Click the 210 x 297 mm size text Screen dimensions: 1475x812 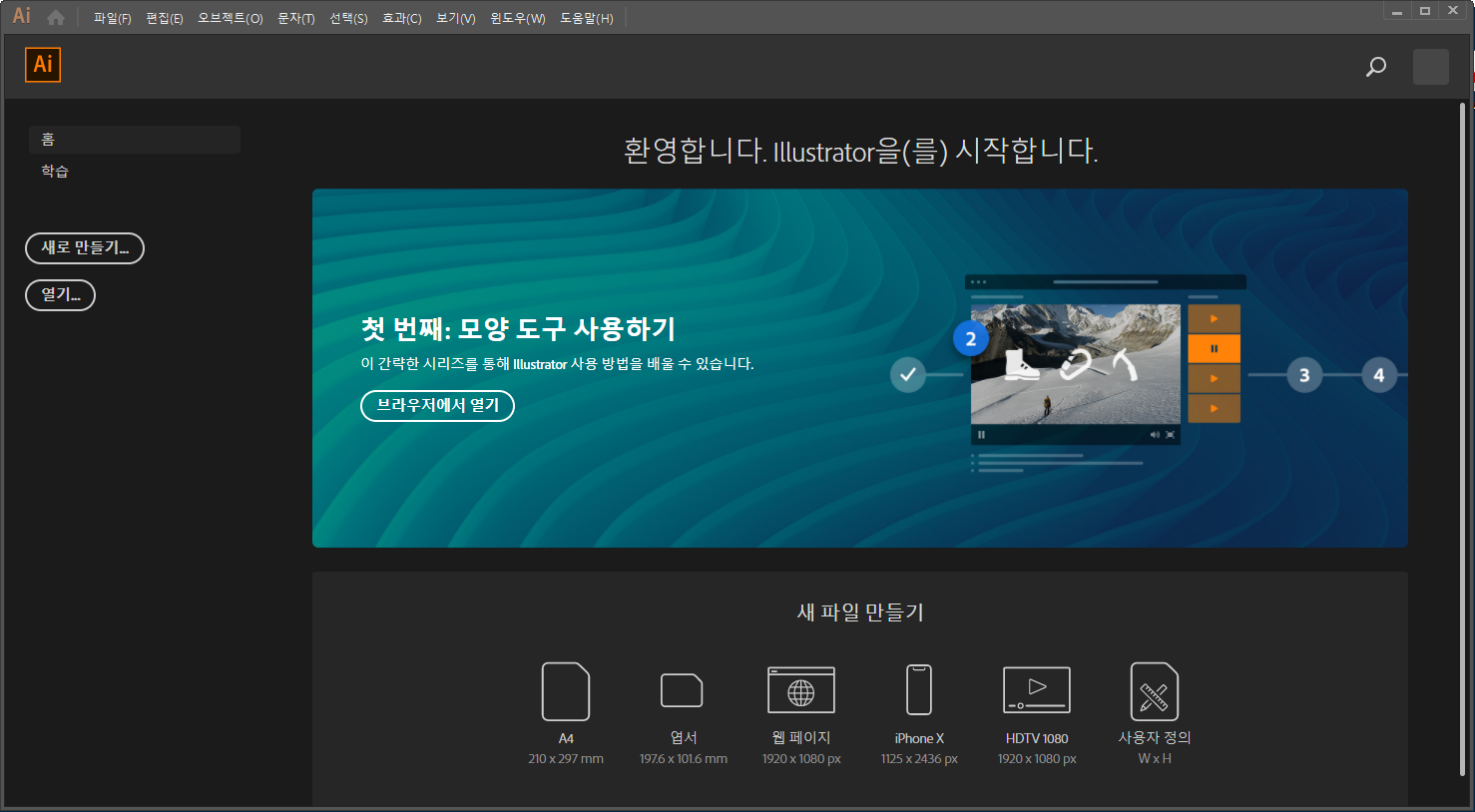click(566, 759)
